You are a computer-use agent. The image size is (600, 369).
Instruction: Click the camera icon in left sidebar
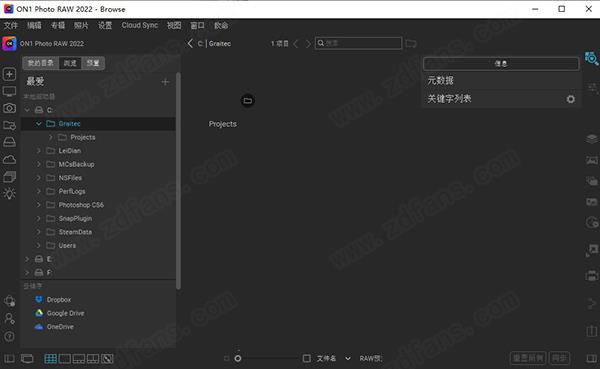(10, 108)
